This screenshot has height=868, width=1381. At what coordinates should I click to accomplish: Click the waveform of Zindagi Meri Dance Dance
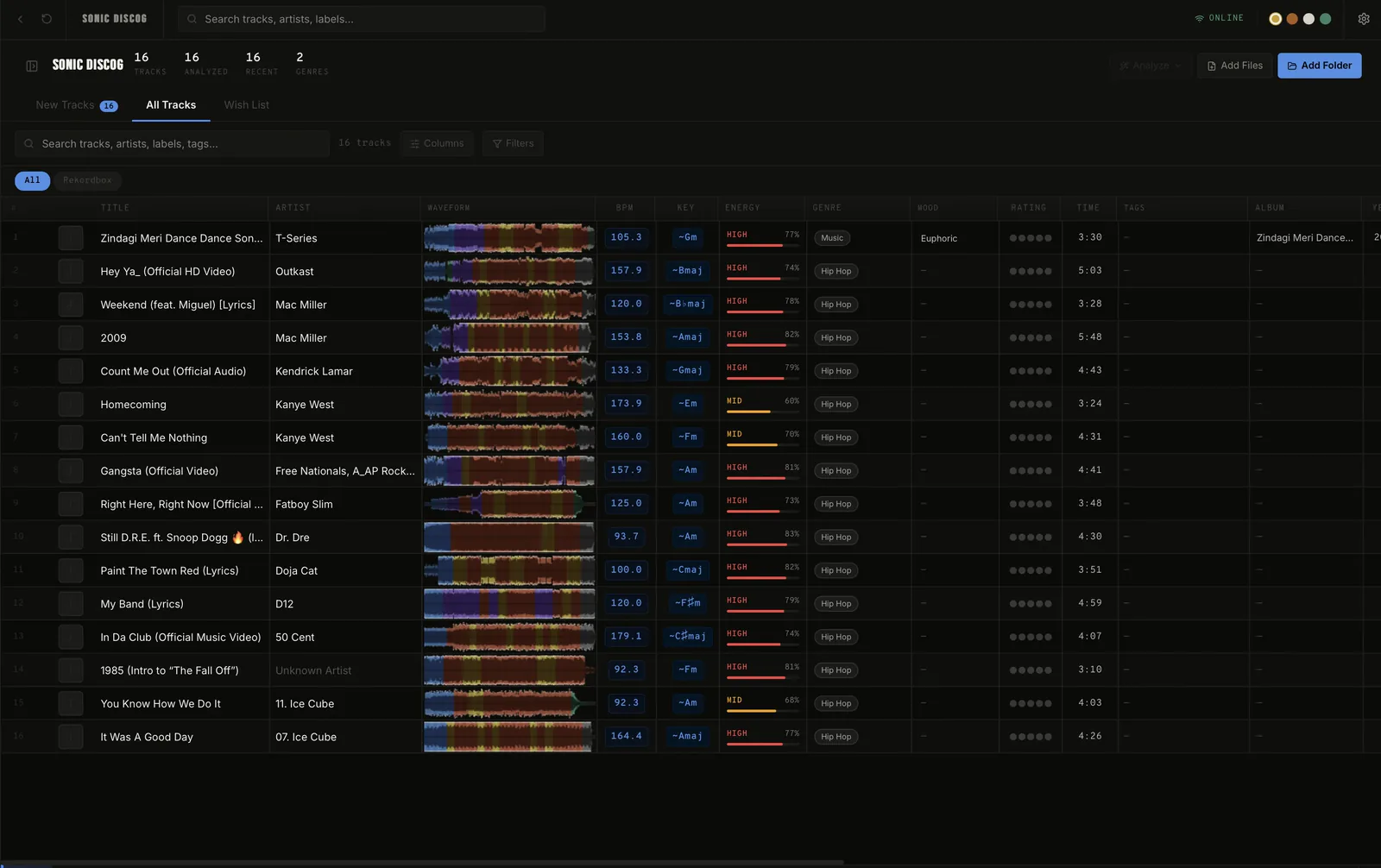point(509,238)
